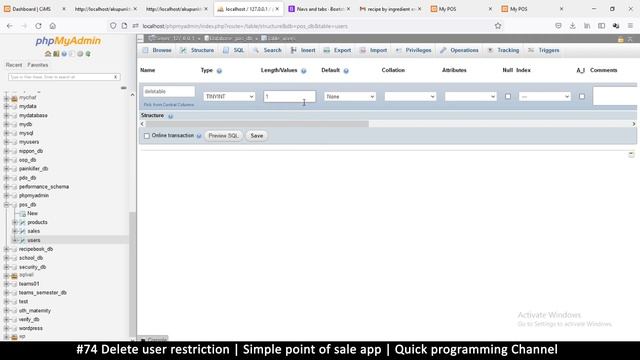This screenshot has height=360, width=640.
Task: Open phpMyAdmin home icon in sidebar
Action: tap(48, 54)
